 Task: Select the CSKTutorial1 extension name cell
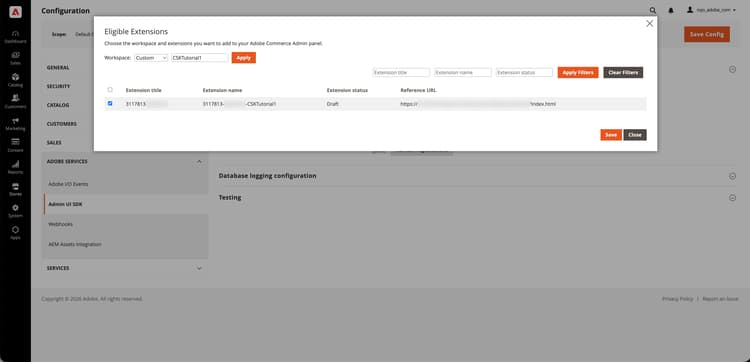coord(240,104)
